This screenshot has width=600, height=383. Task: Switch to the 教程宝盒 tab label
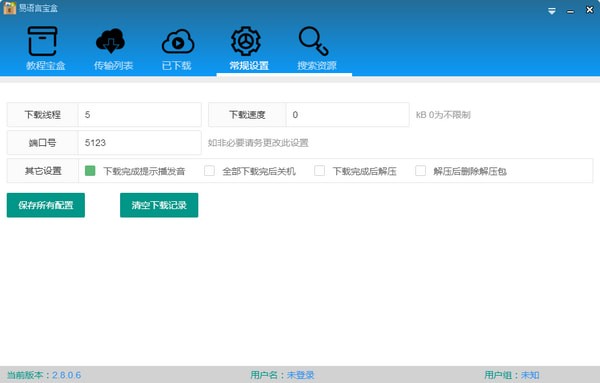click(x=46, y=65)
